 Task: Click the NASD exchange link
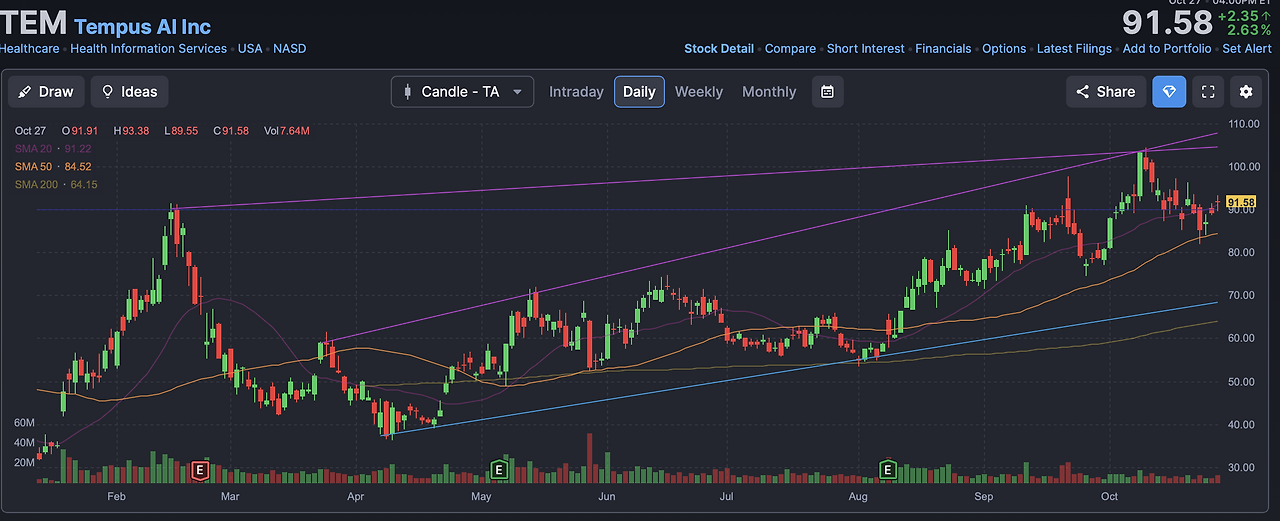pyautogui.click(x=290, y=48)
